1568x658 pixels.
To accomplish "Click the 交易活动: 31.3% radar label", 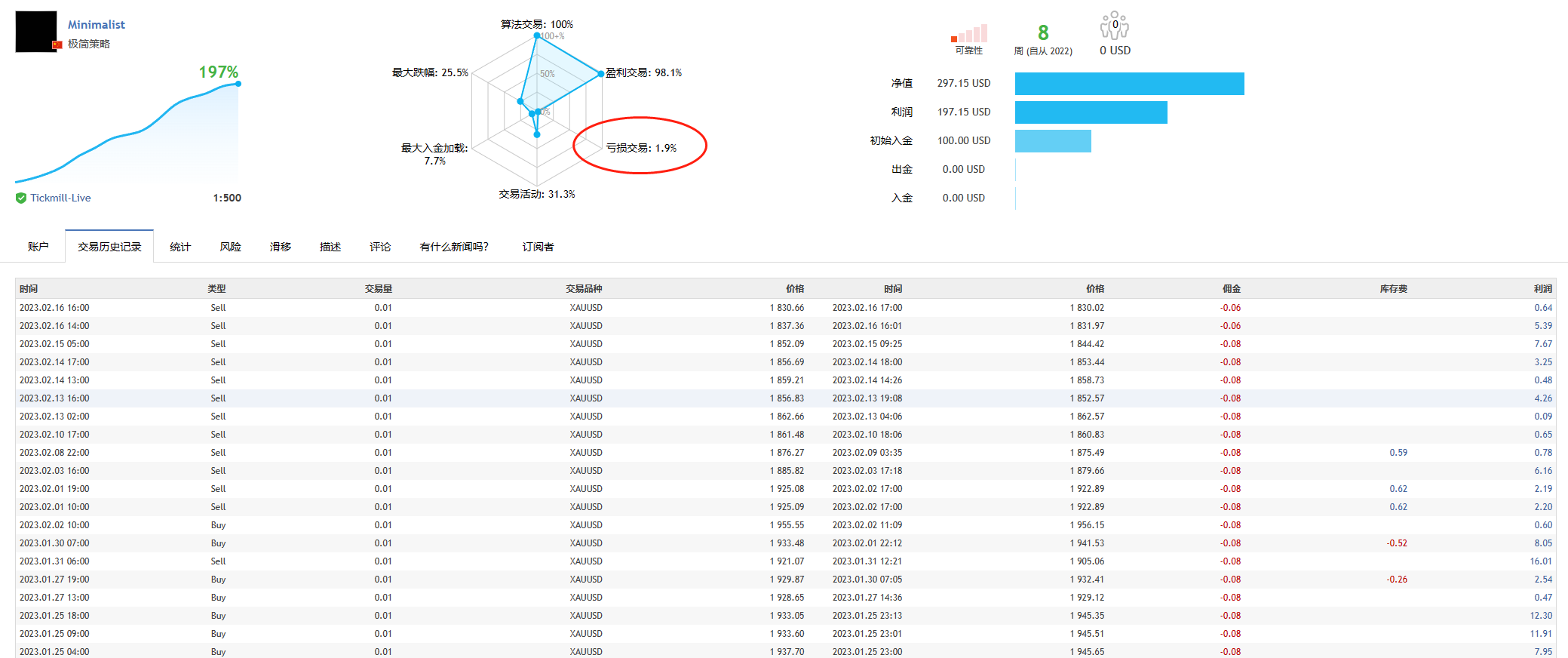I will tap(537, 194).
